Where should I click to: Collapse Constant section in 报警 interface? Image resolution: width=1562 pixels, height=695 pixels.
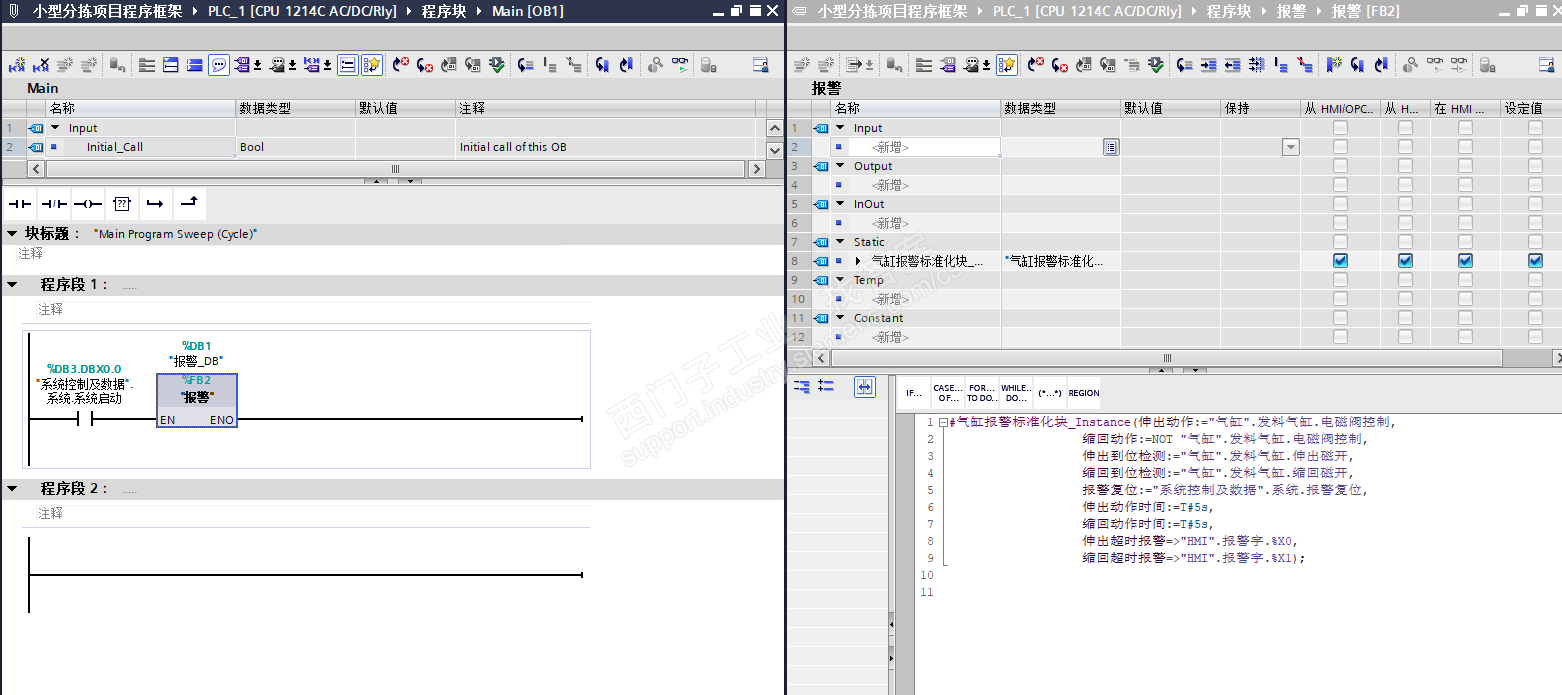point(840,318)
